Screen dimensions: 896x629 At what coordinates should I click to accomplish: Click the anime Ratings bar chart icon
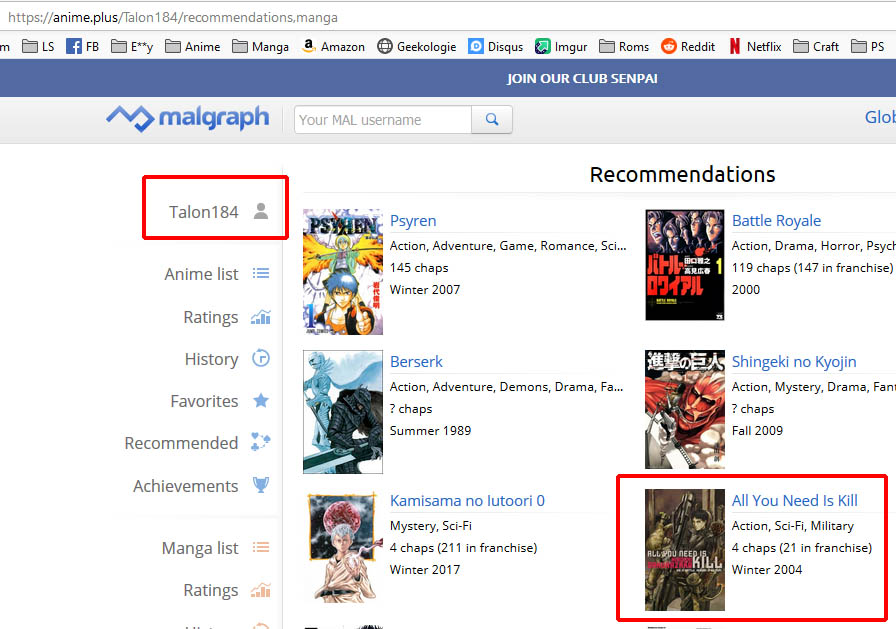coord(261,317)
